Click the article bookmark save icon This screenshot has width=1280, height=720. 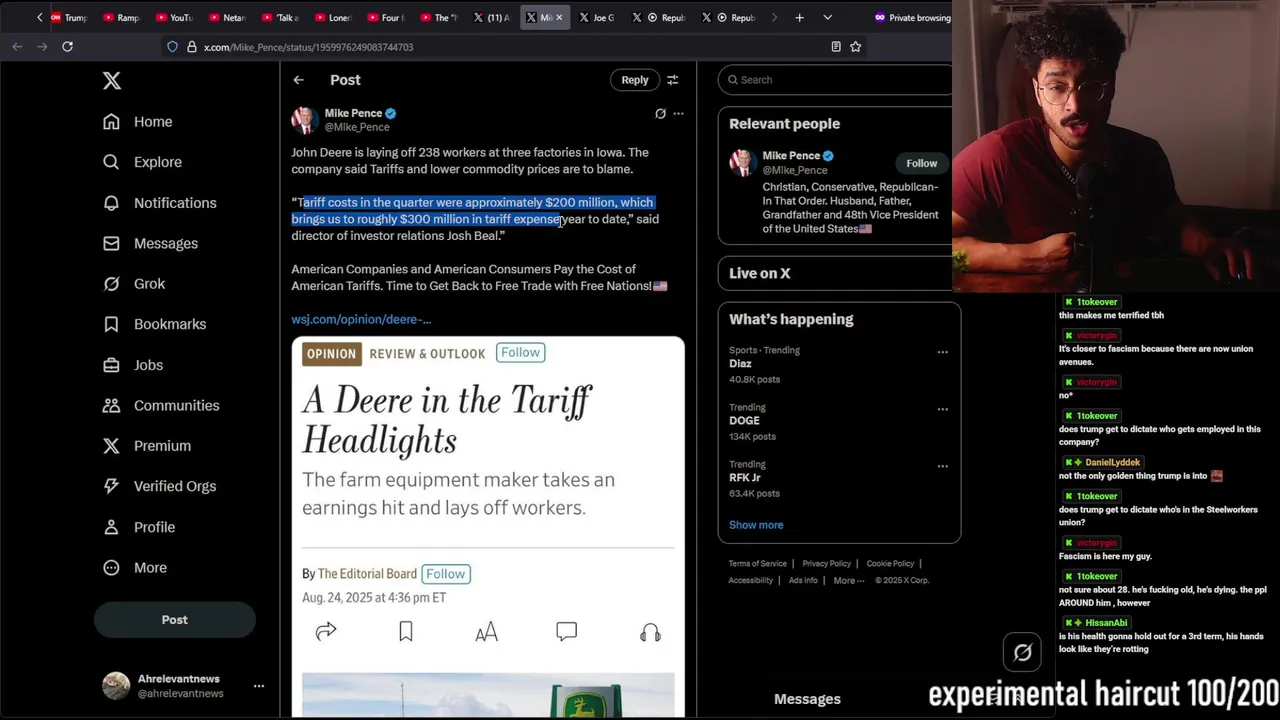pos(406,632)
